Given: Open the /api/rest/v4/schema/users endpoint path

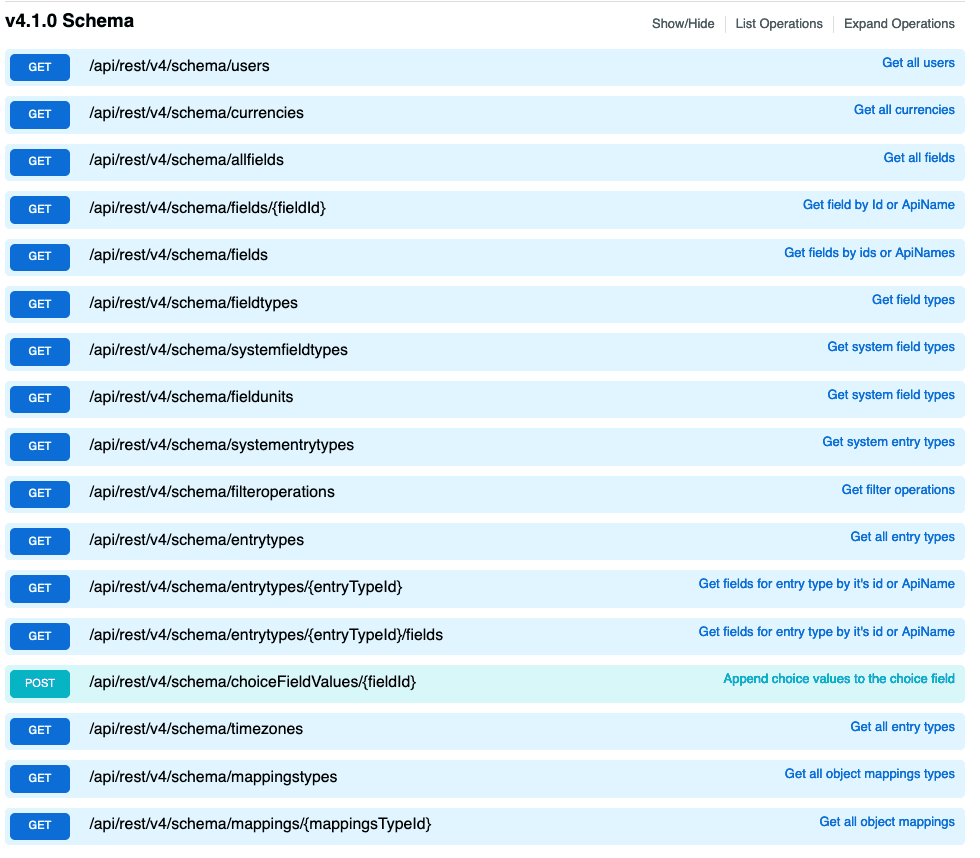Looking at the screenshot, I should [x=179, y=66].
